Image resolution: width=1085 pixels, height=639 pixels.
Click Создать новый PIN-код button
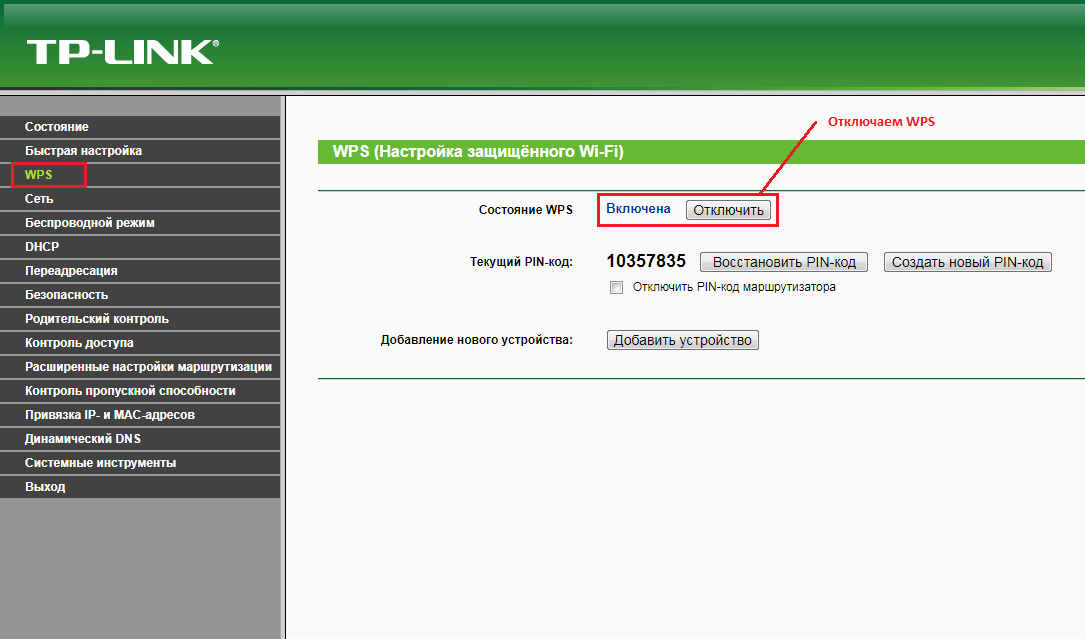967,262
